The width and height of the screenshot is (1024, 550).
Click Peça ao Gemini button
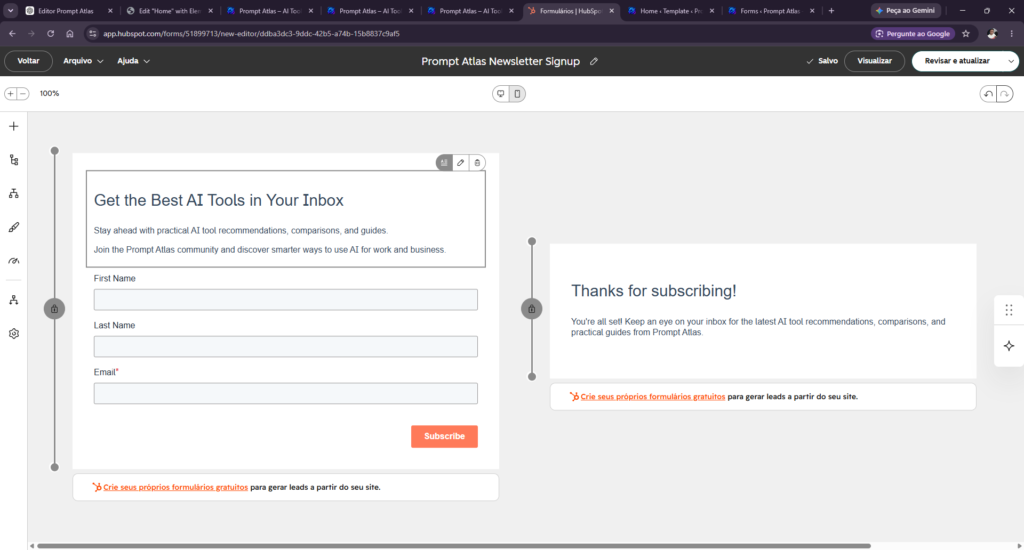click(906, 10)
